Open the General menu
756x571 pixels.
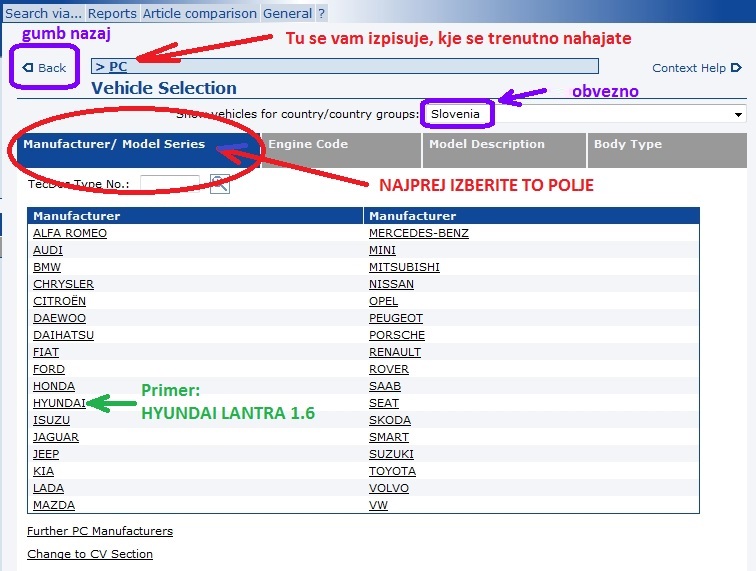point(287,13)
